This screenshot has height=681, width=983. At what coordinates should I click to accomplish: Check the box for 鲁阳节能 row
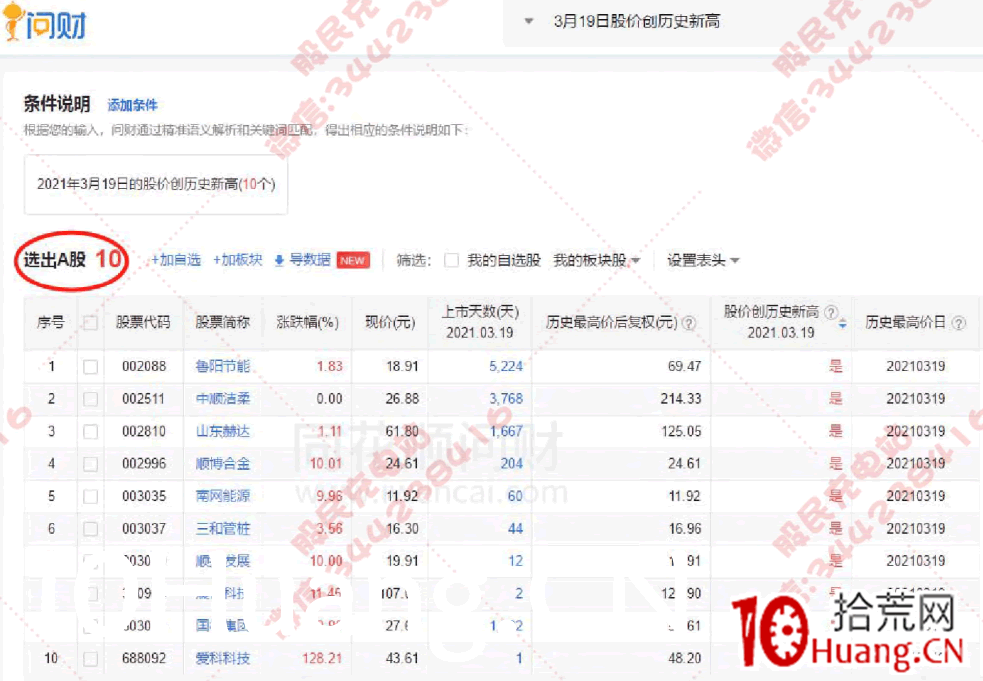pos(90,367)
